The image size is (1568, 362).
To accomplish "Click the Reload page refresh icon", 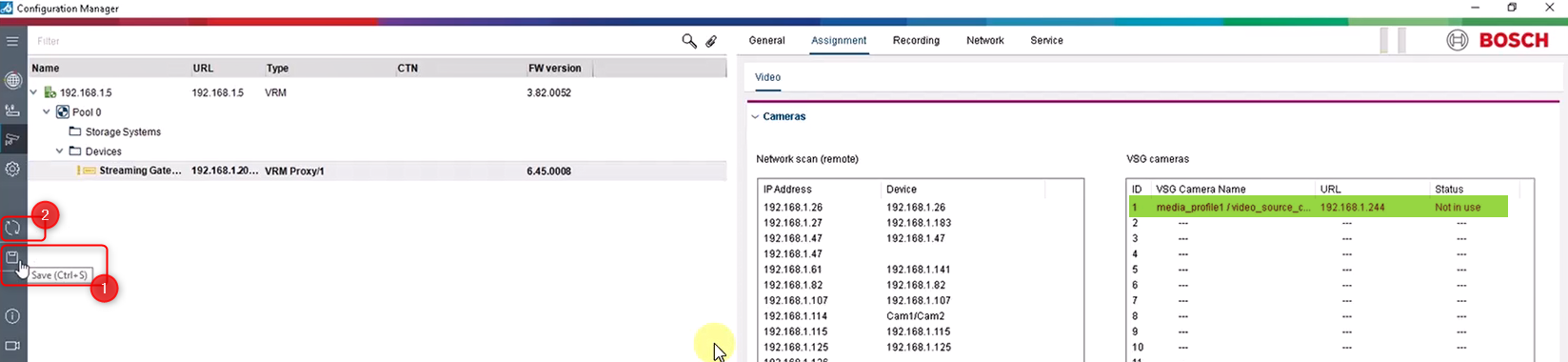I will coord(12,228).
